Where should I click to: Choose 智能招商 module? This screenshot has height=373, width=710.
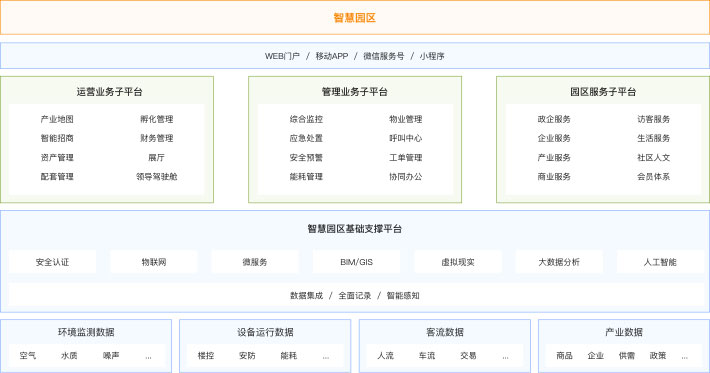coord(57,138)
